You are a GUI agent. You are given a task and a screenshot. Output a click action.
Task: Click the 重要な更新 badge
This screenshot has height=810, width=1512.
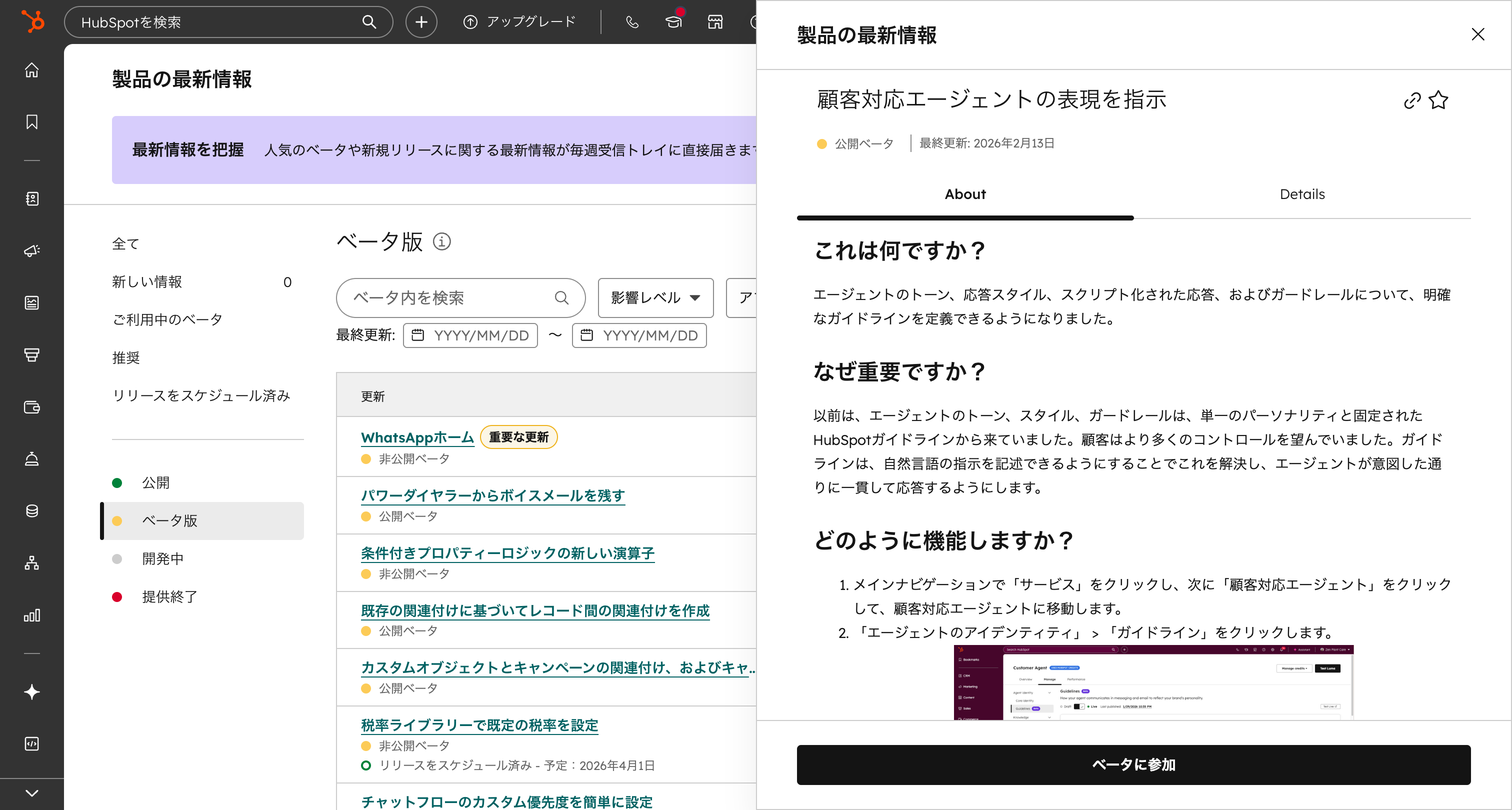pyautogui.click(x=518, y=437)
